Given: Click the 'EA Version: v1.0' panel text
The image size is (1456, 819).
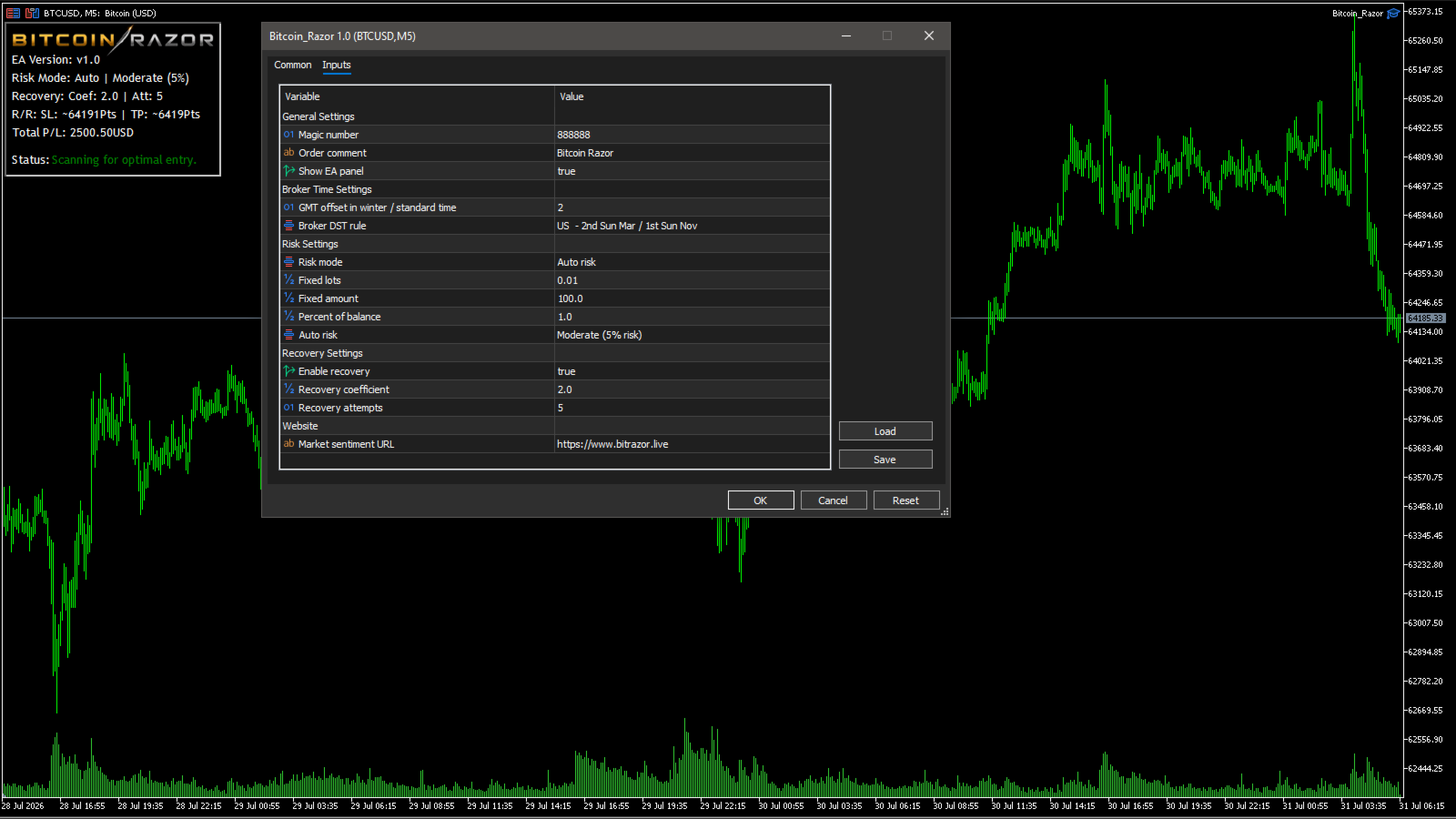Looking at the screenshot, I should (x=56, y=60).
